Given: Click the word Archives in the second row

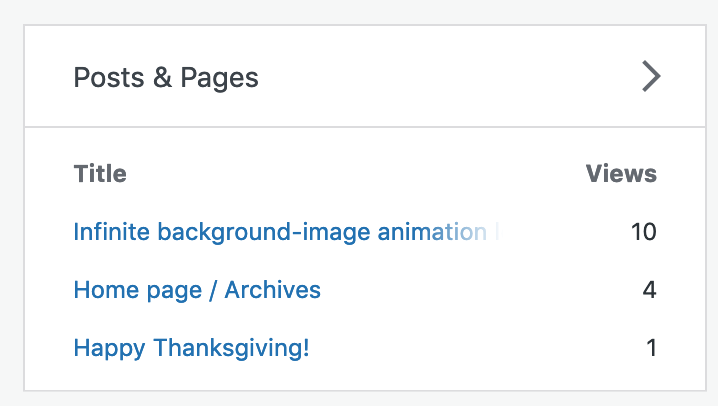Looking at the screenshot, I should pos(272,290).
